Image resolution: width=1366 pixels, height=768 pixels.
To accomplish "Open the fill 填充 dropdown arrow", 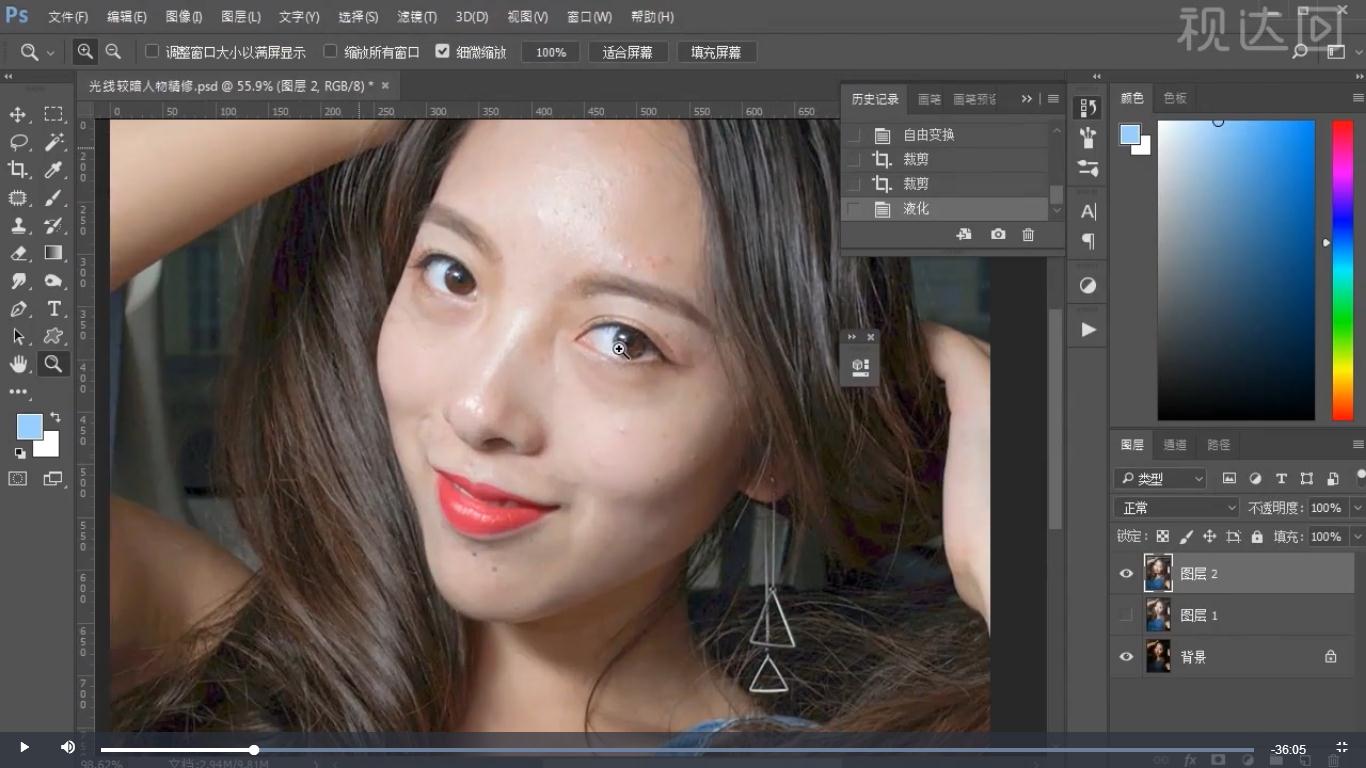I will (x=1356, y=537).
